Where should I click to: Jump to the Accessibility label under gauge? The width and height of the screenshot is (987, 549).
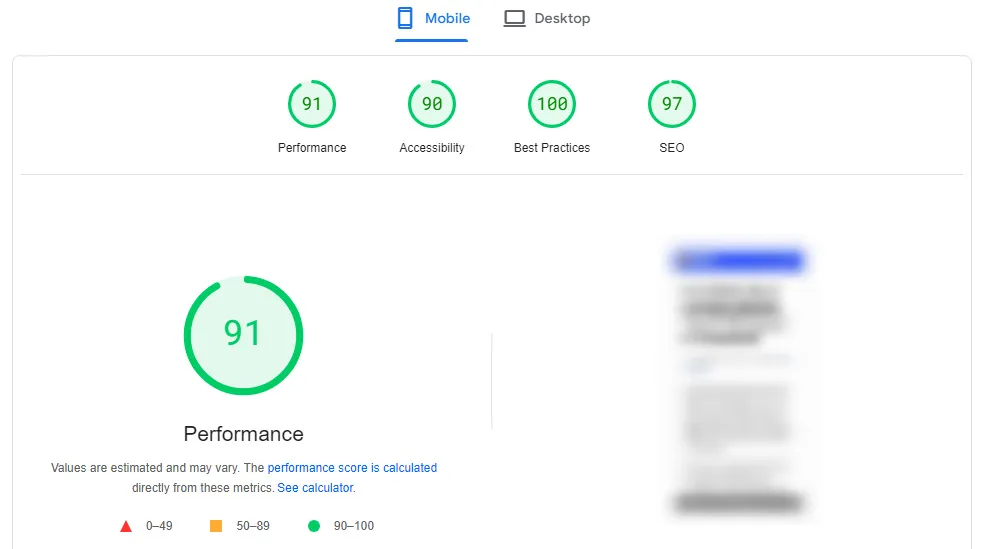[x=432, y=148]
